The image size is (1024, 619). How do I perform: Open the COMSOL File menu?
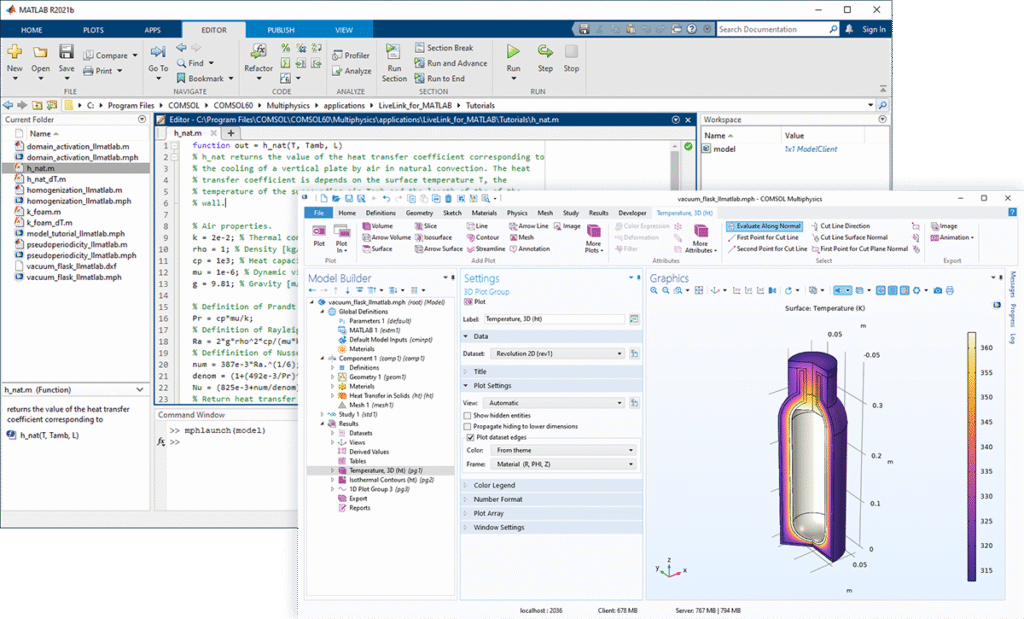point(319,213)
